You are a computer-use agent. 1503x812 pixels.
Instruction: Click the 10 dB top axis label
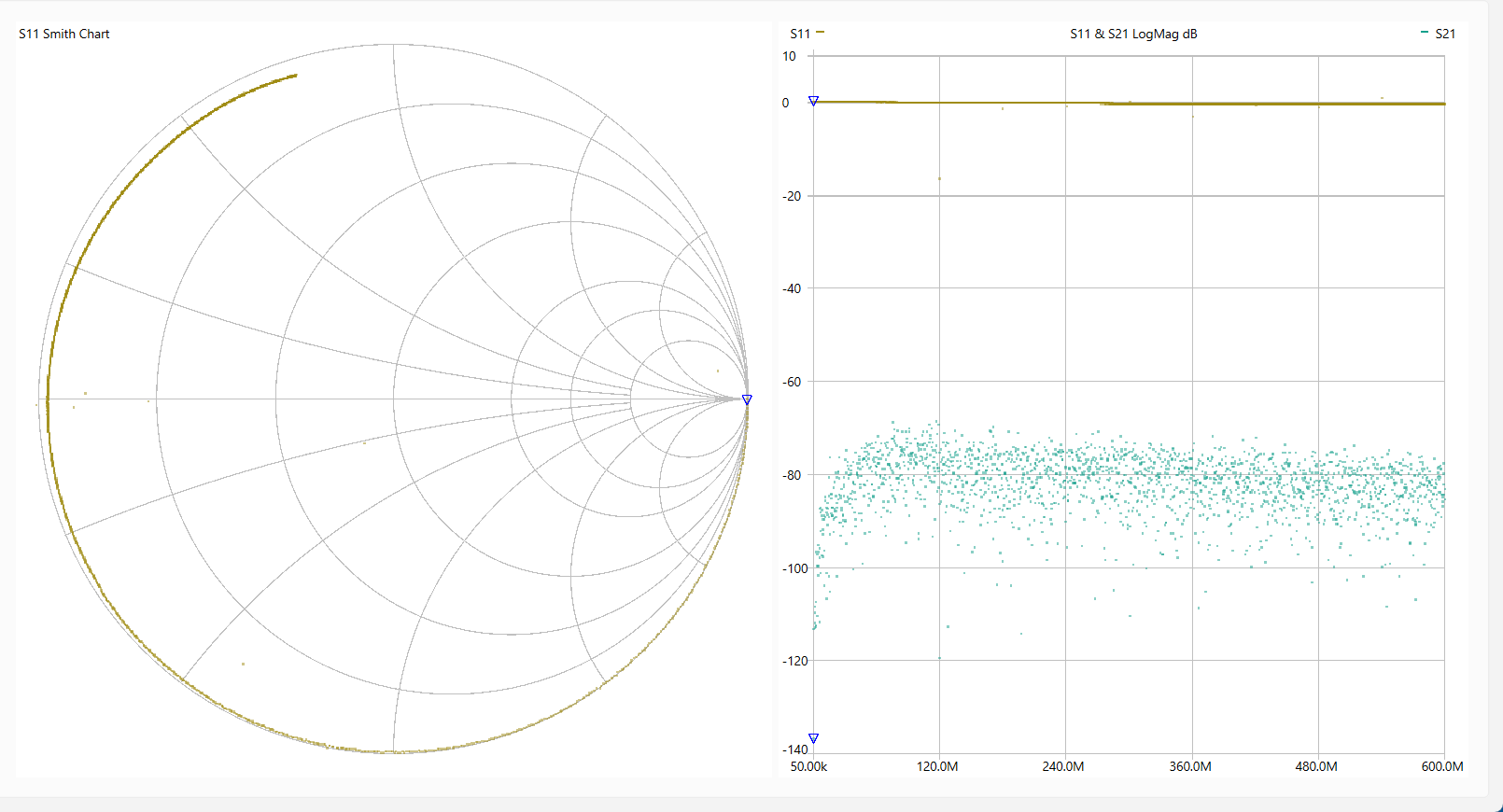pyautogui.click(x=789, y=56)
